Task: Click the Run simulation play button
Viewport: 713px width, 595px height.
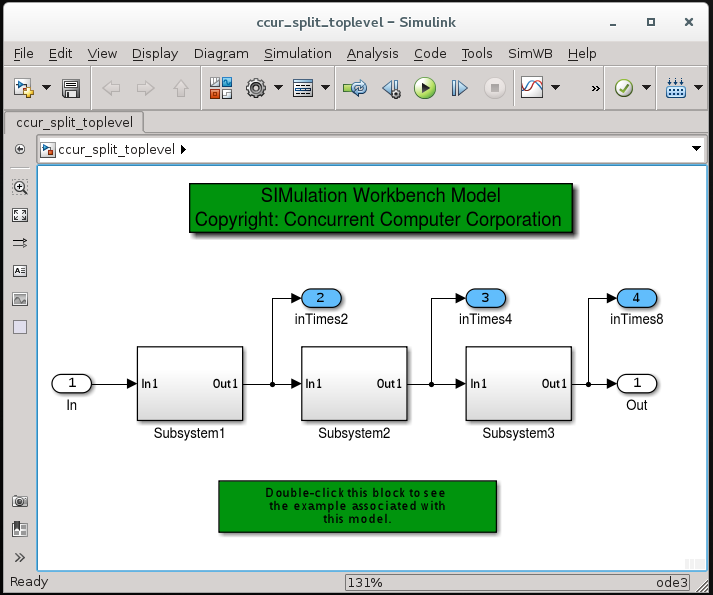Action: tap(425, 89)
